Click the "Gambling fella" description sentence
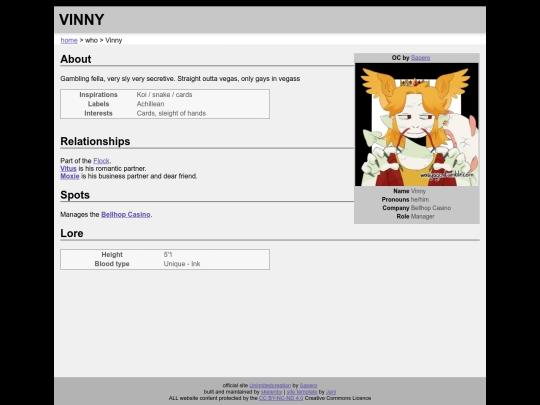Viewport: 540px width, 405px height. (x=180, y=79)
